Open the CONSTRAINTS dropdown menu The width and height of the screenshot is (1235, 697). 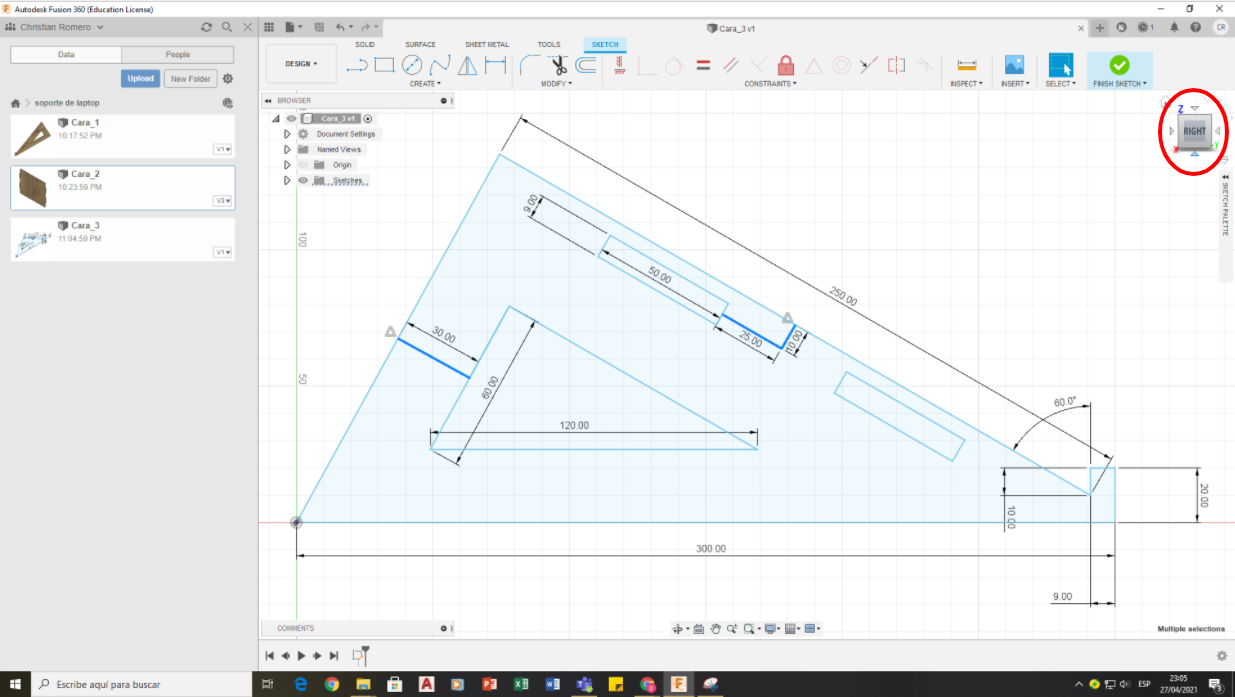click(771, 84)
